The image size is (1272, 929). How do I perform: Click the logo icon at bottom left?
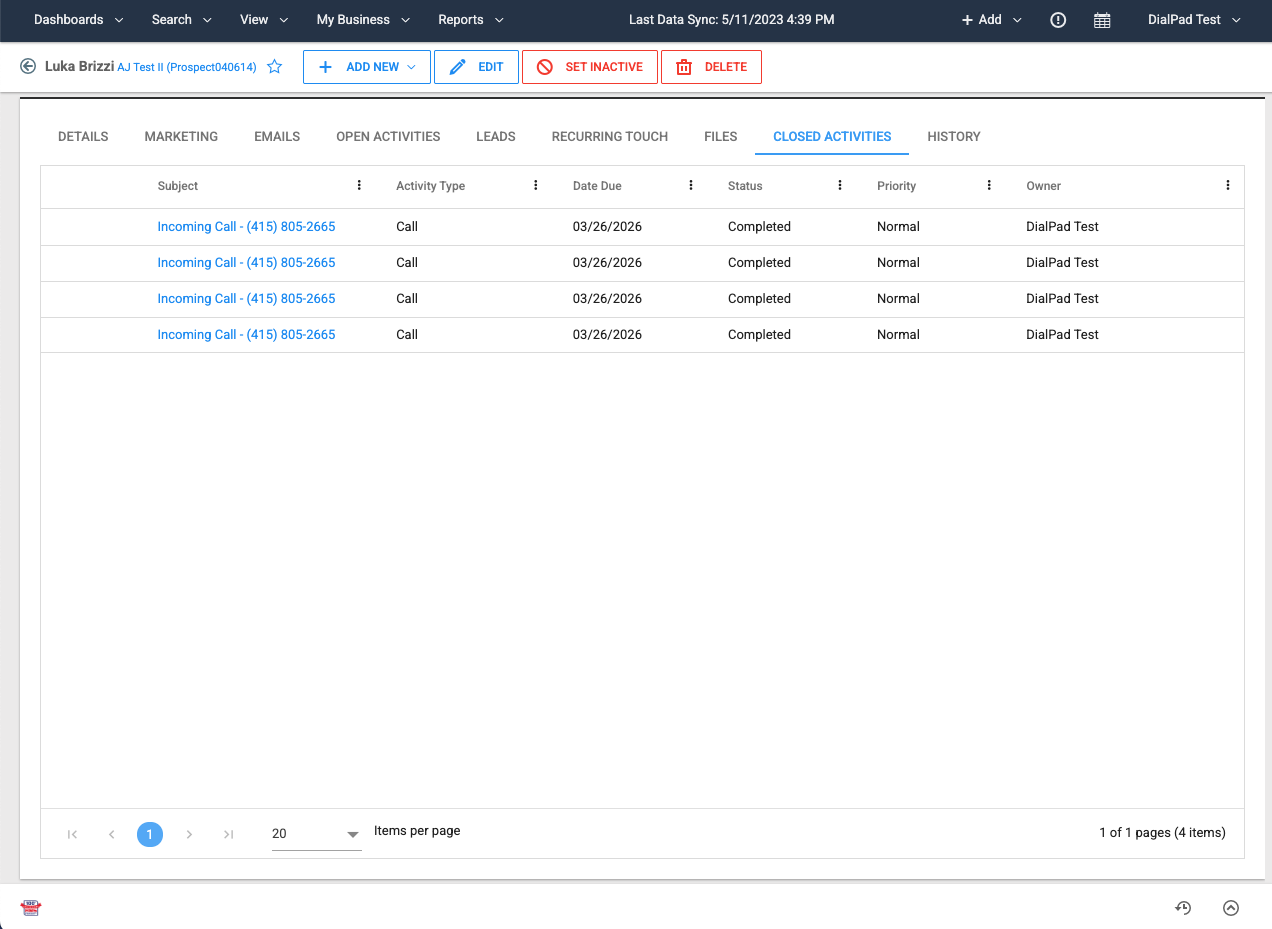coord(31,908)
